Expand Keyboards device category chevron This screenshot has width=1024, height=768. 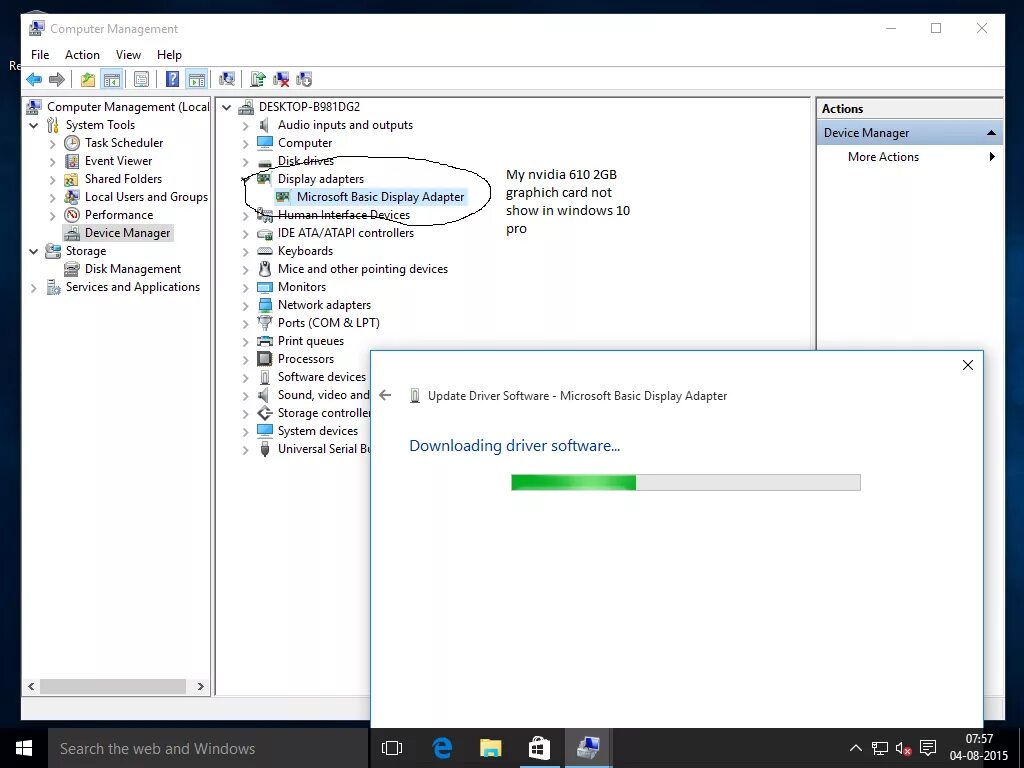[x=246, y=251]
